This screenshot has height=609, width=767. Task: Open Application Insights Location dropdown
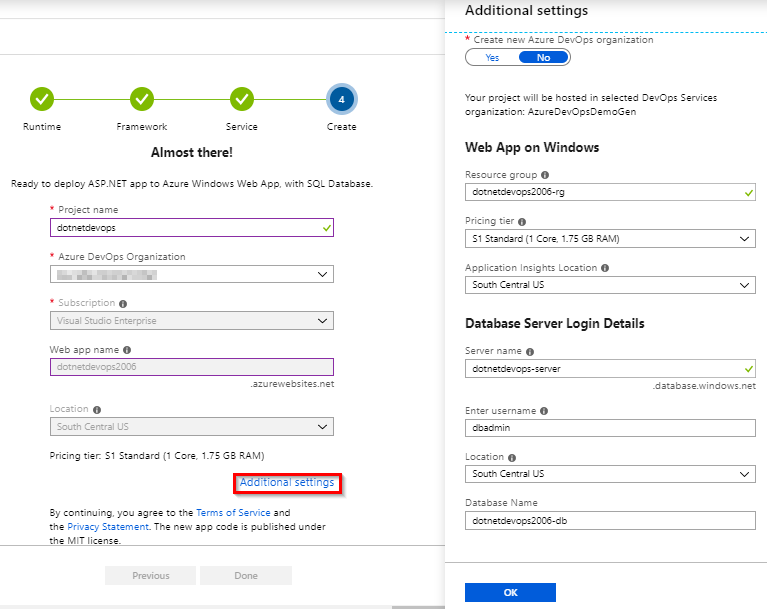610,285
